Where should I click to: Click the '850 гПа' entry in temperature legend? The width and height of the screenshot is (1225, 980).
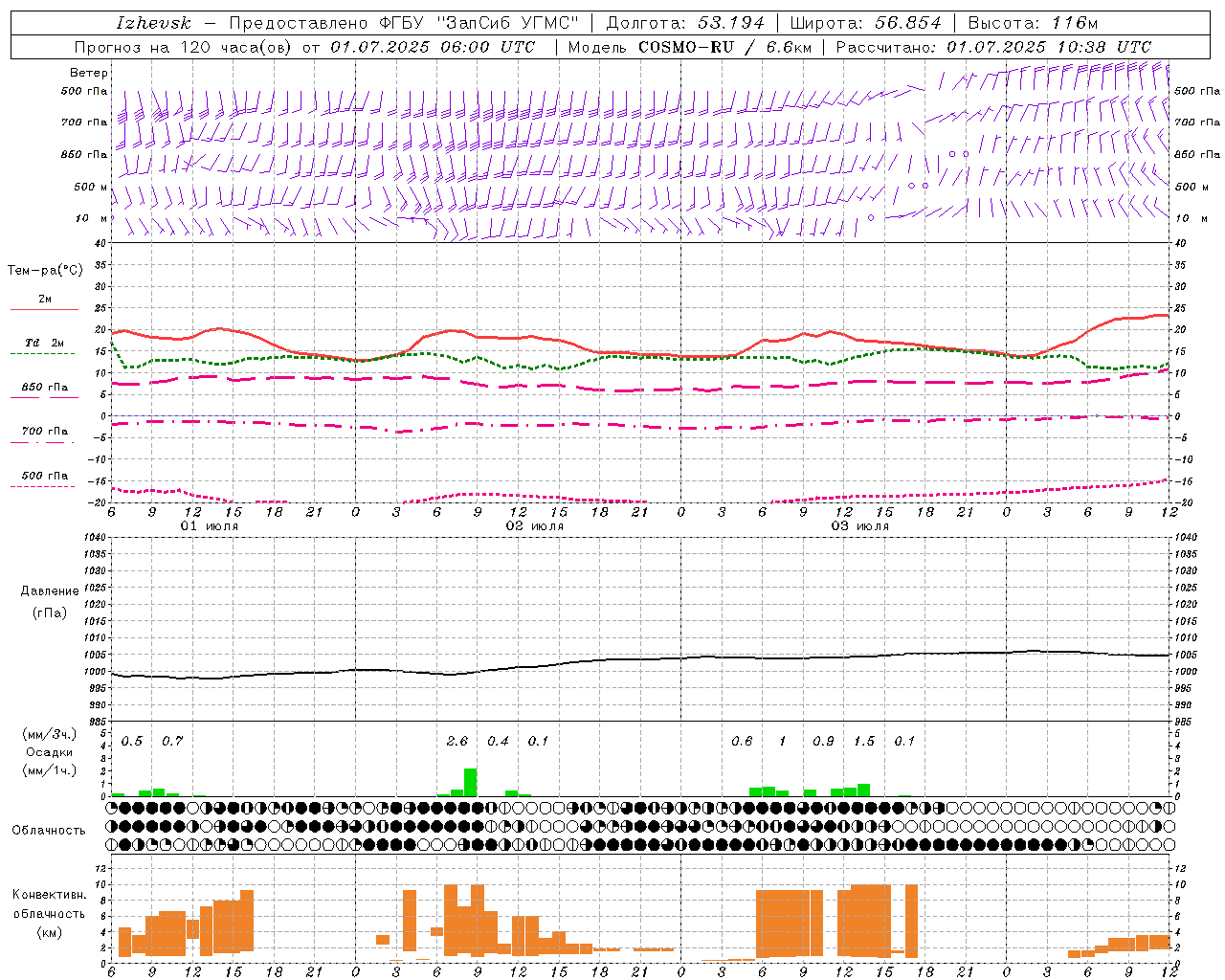tap(45, 388)
